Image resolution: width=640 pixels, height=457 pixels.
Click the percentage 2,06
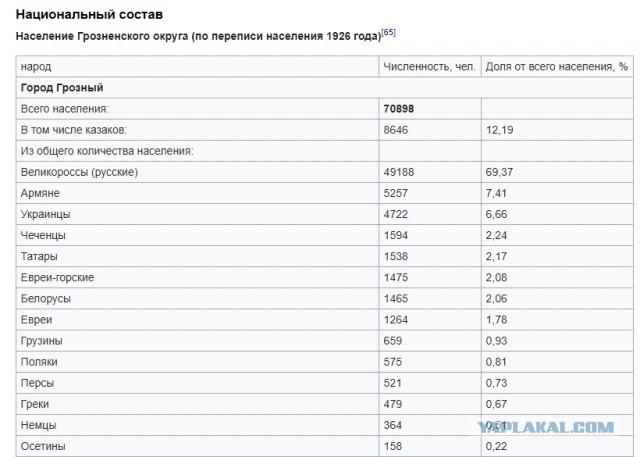coord(496,299)
